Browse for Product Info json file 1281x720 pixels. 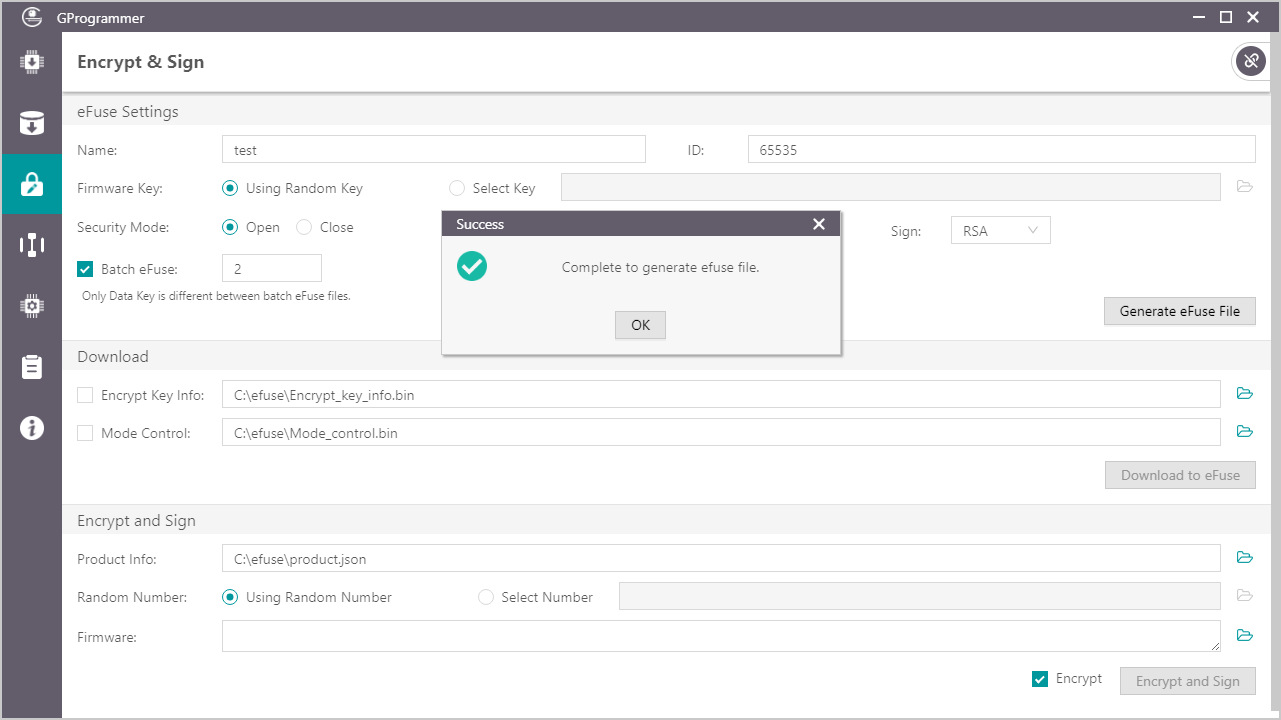coord(1244,557)
